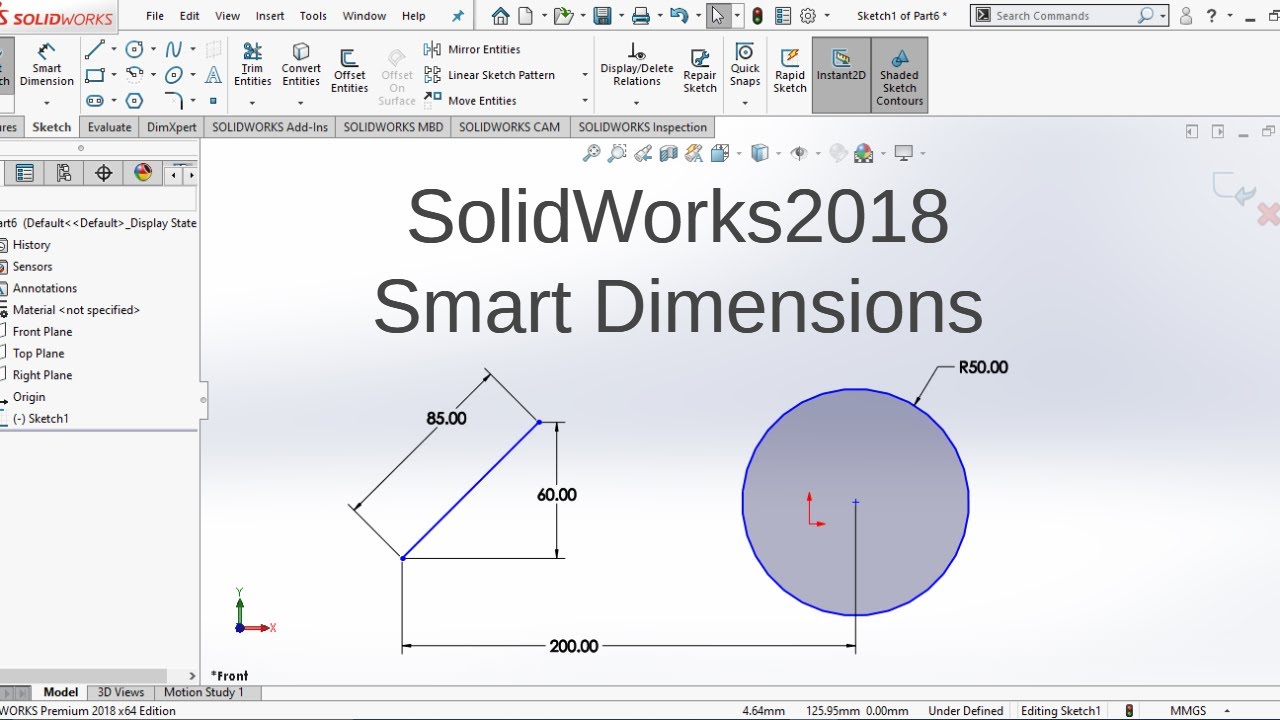This screenshot has width=1280, height=720.
Task: Select the Circle sketch tool
Action: (x=134, y=49)
